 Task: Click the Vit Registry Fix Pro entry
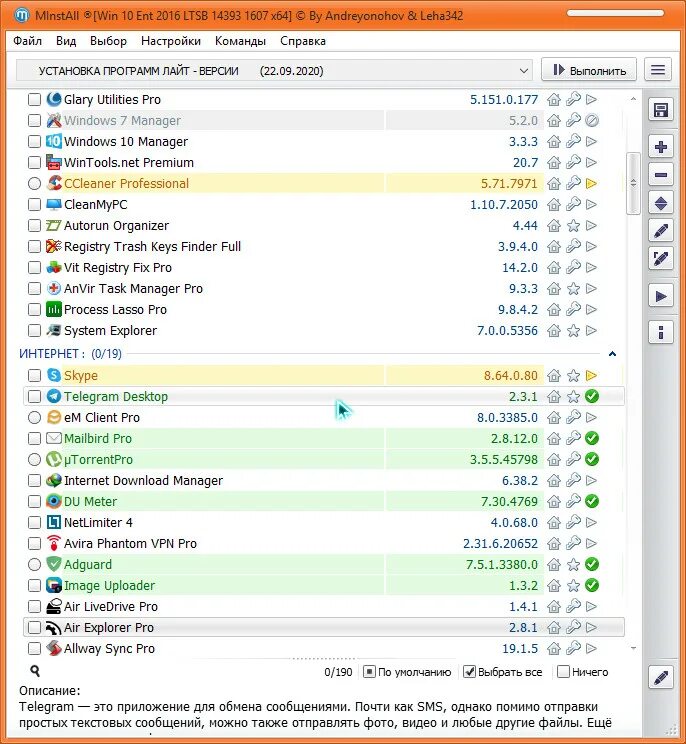coord(118,268)
